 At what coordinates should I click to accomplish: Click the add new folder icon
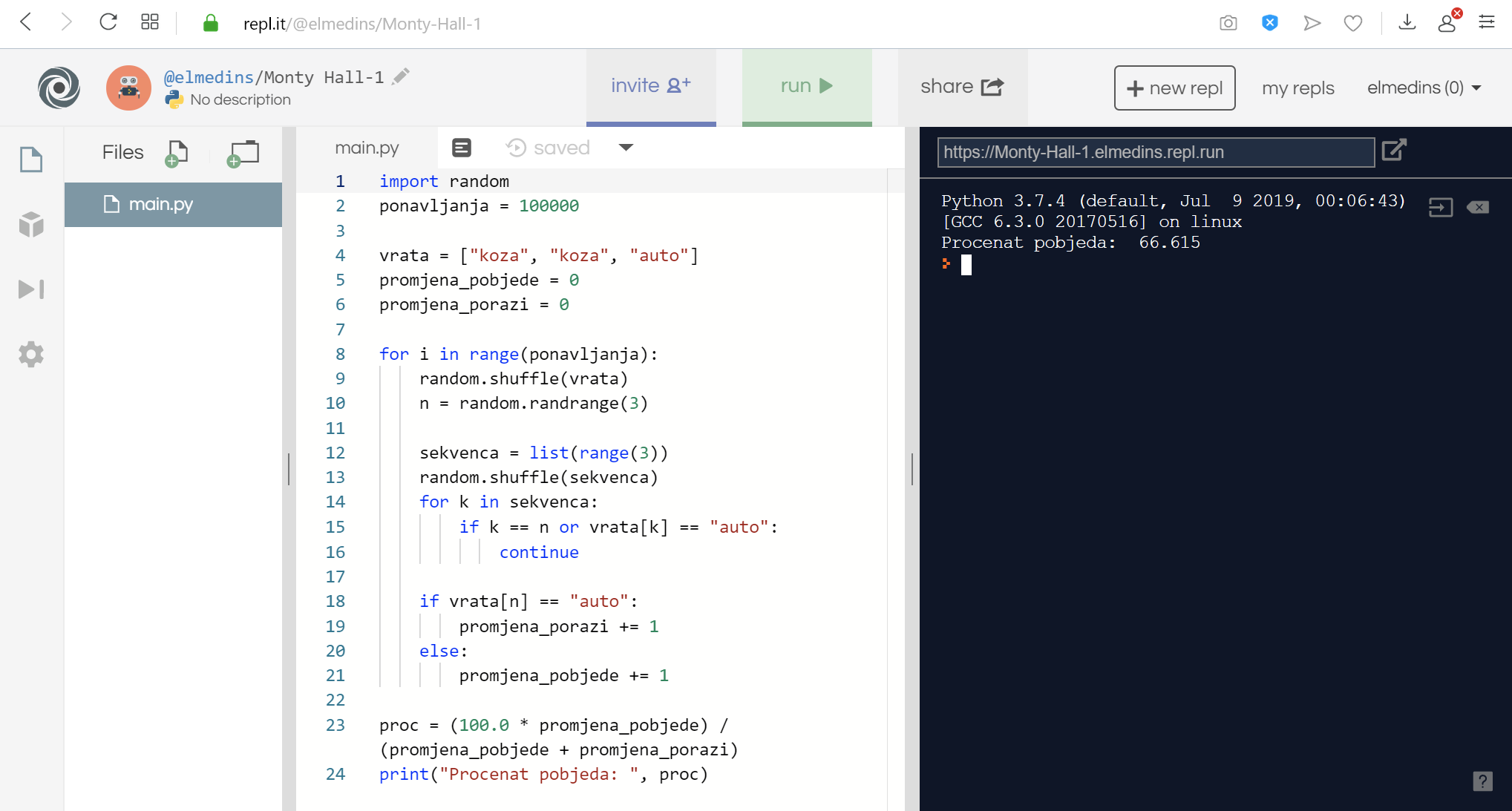point(243,153)
